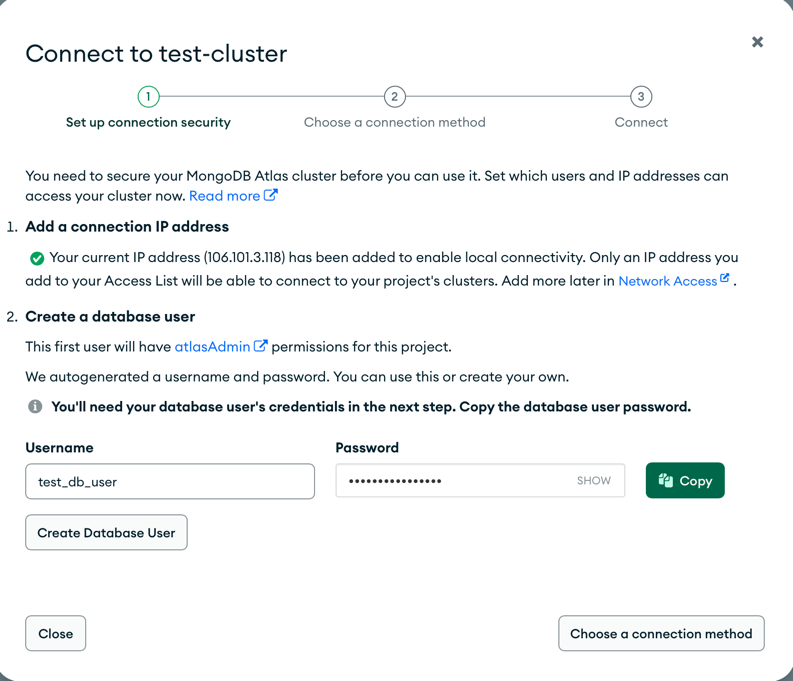Select the Set up connection security step
Screen dimensions: 793x681
click(148, 122)
